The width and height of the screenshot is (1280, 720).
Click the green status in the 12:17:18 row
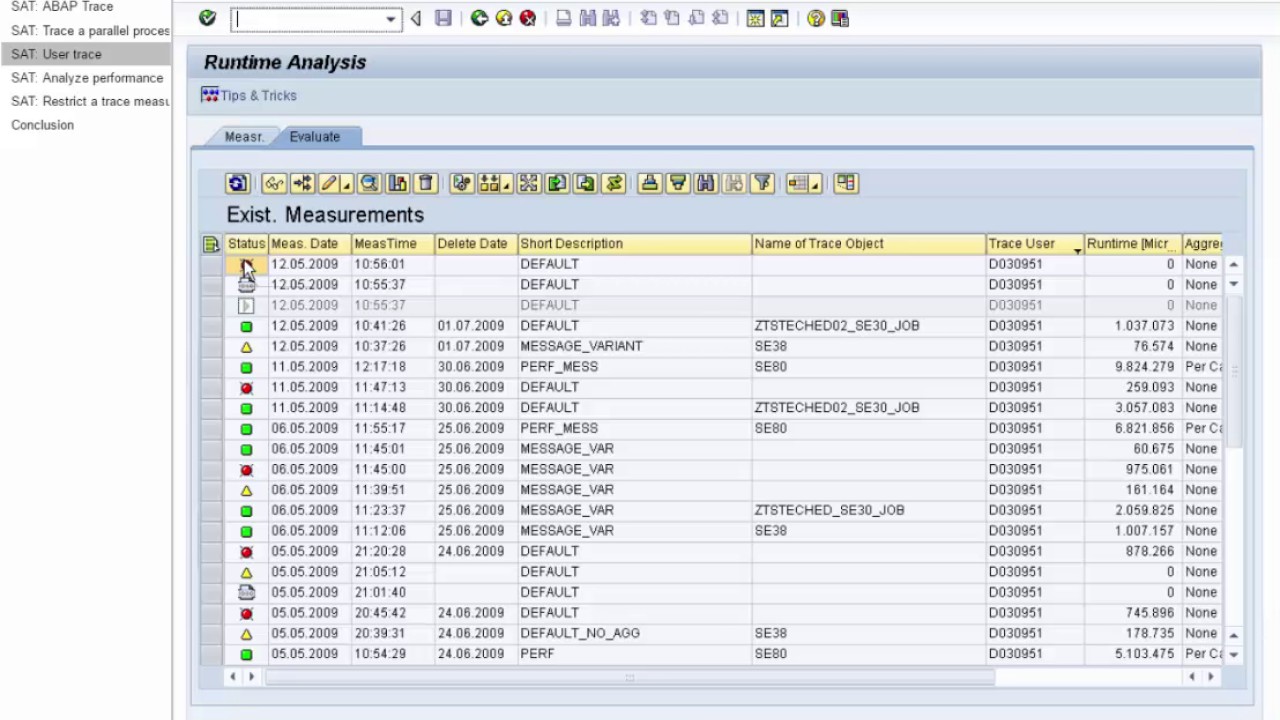pyautogui.click(x=246, y=367)
